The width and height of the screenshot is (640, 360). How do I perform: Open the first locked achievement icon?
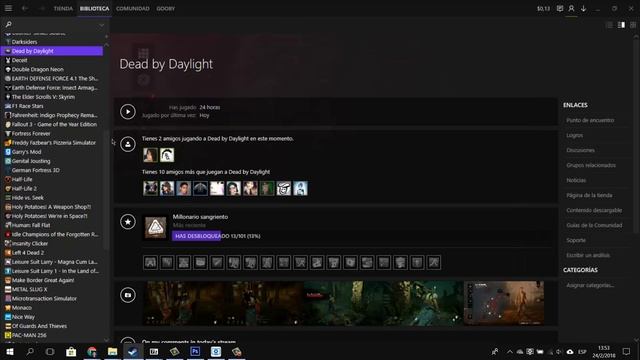[150, 262]
